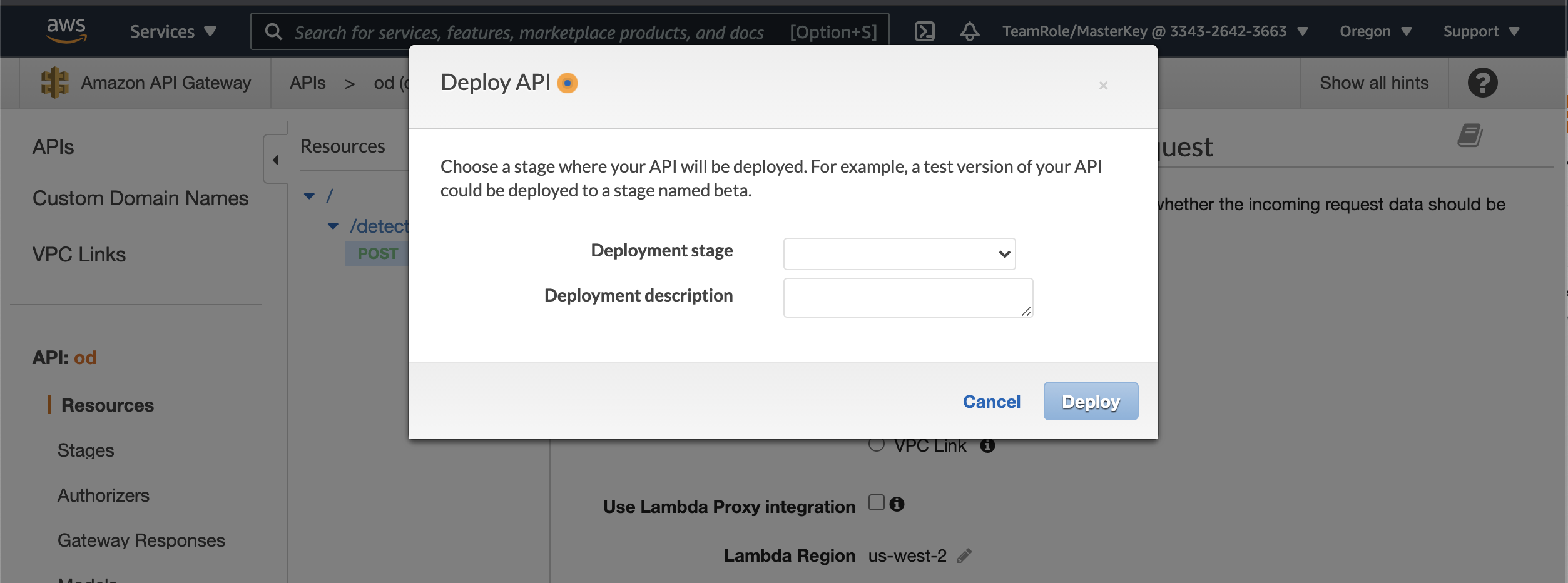Focus the AWS services search field
Viewport: 1568px width, 583px height.
pos(569,31)
